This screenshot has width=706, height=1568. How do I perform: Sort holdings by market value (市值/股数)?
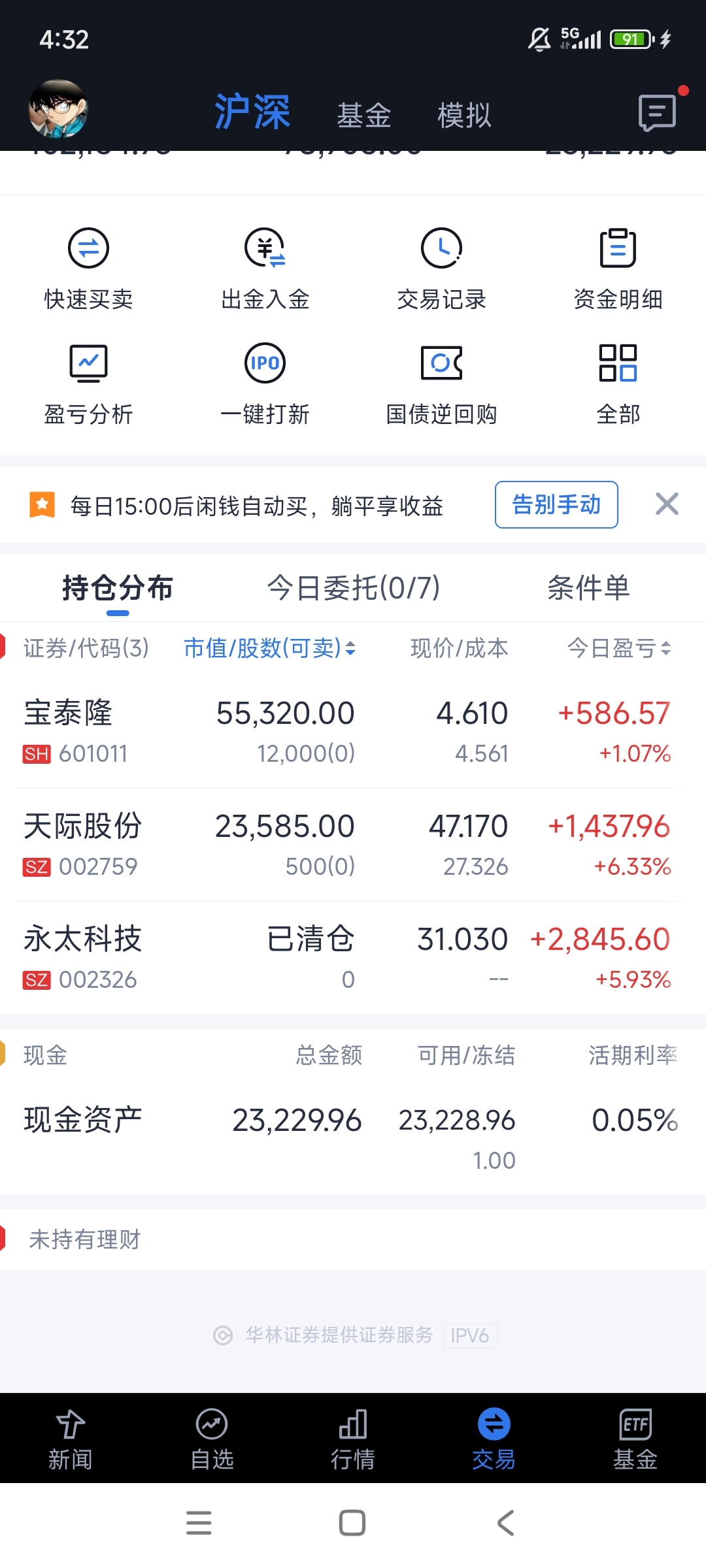point(269,648)
